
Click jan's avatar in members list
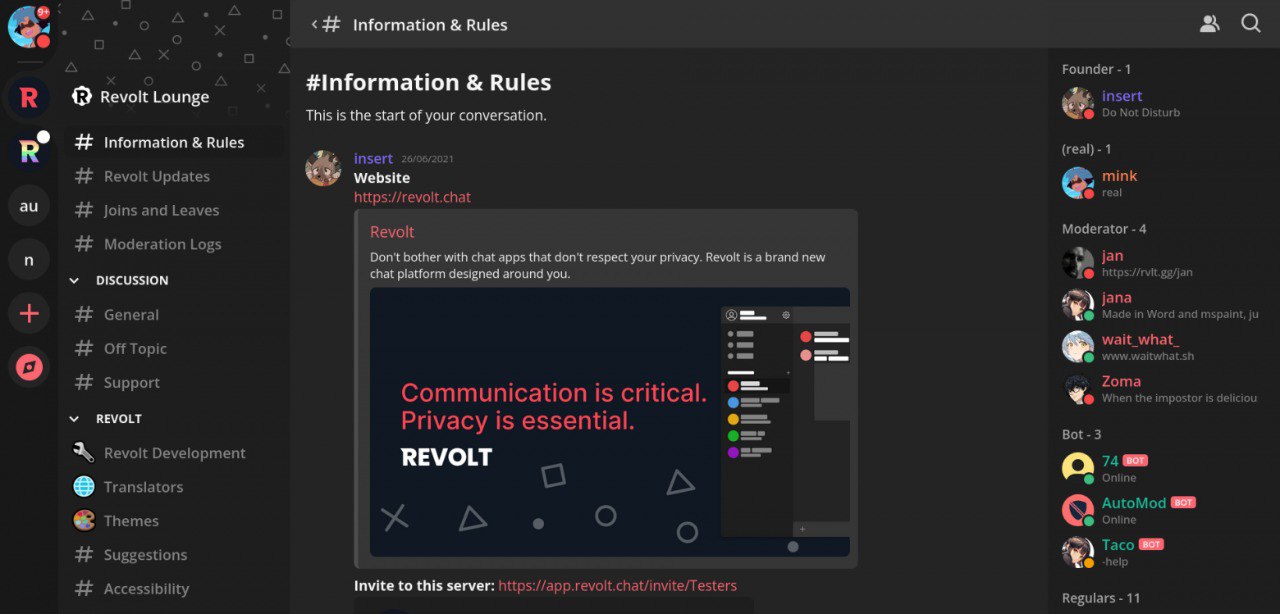1077,263
